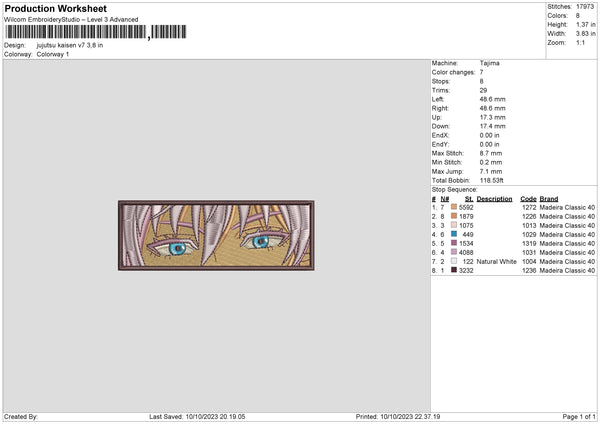Click the Trims value 29
This screenshot has width=600, height=424.
pyautogui.click(x=483, y=90)
